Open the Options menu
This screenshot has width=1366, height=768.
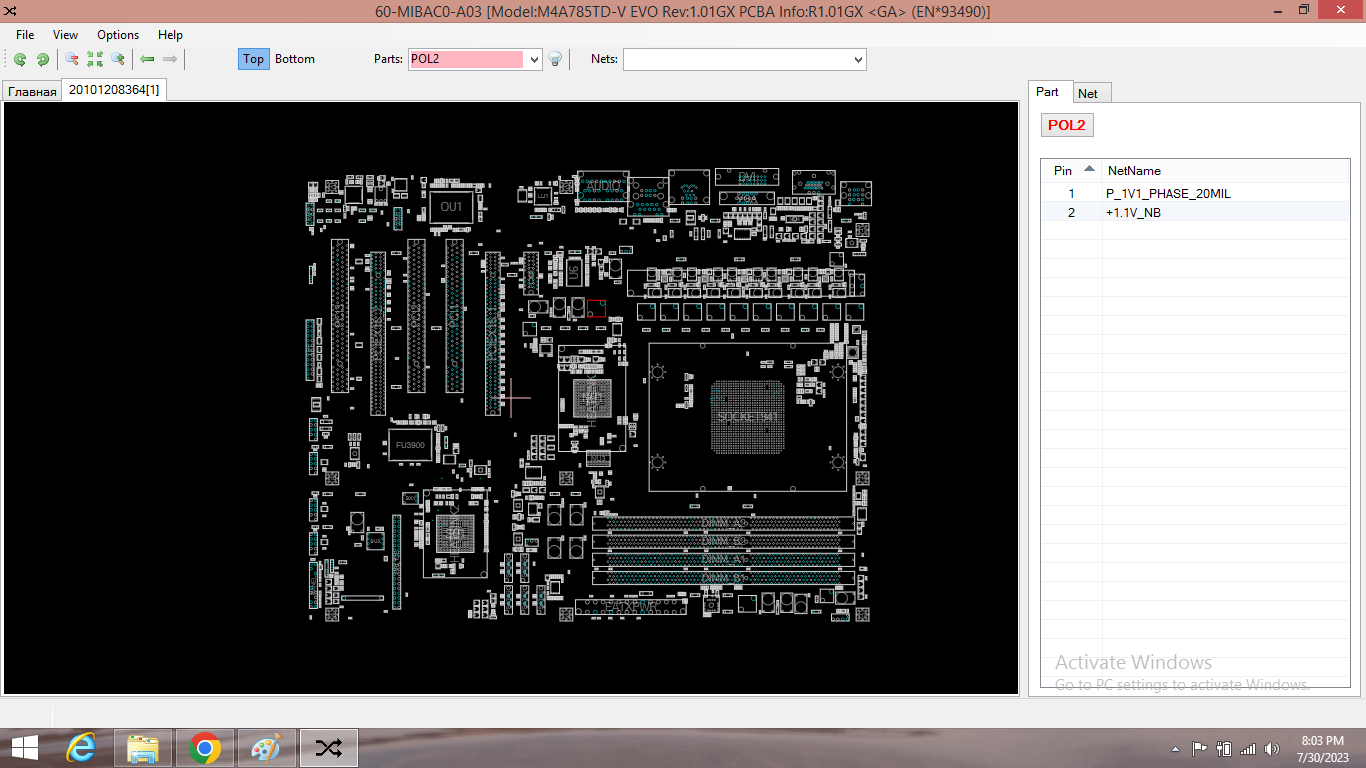[x=118, y=35]
